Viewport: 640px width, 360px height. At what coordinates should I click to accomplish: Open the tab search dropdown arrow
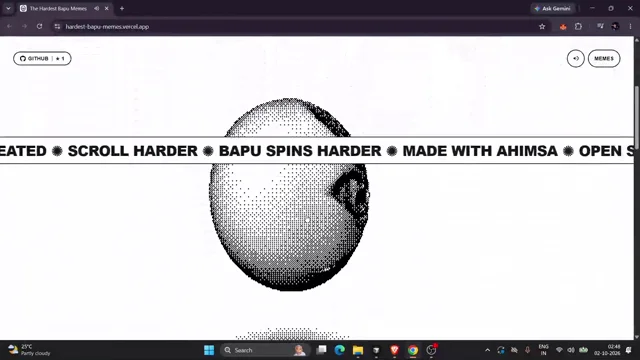[8, 8]
